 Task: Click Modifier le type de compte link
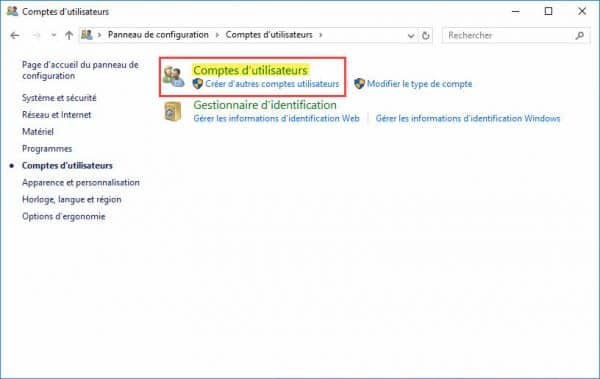point(419,84)
